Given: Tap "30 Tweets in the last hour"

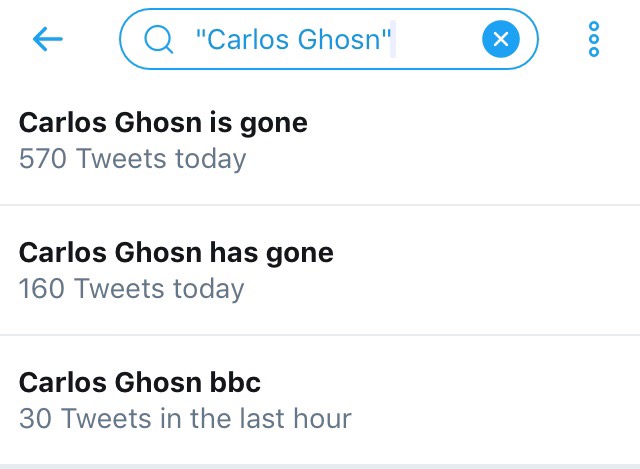Looking at the screenshot, I should click(185, 418).
